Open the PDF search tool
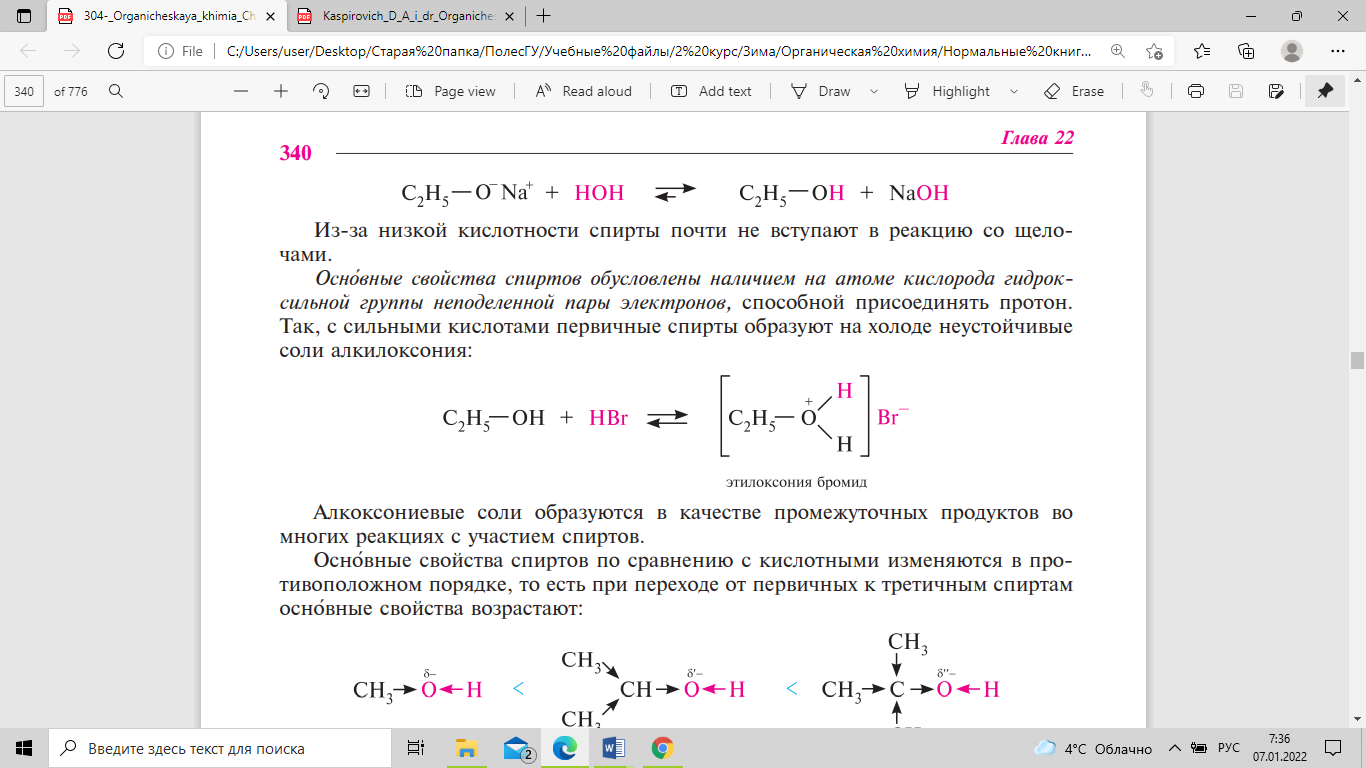Screen dimensions: 1366x768 click(116, 91)
